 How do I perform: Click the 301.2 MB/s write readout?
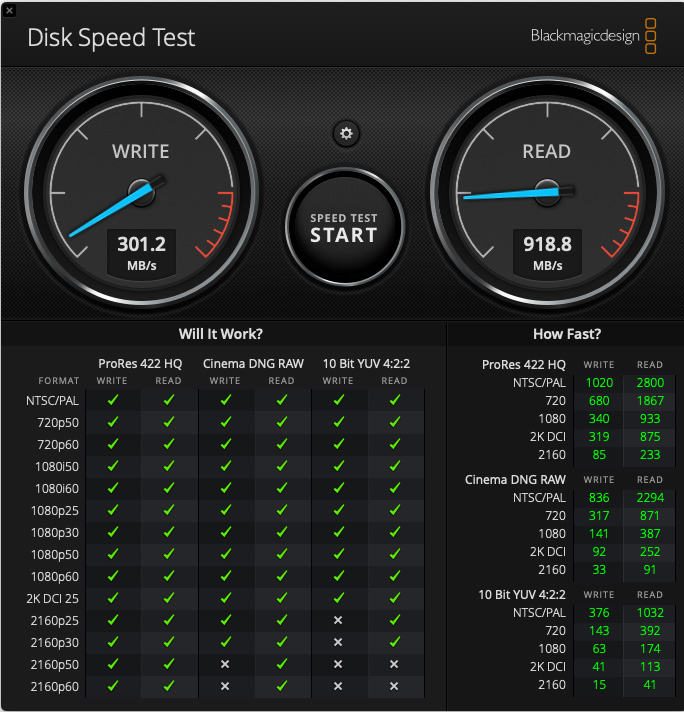point(142,253)
